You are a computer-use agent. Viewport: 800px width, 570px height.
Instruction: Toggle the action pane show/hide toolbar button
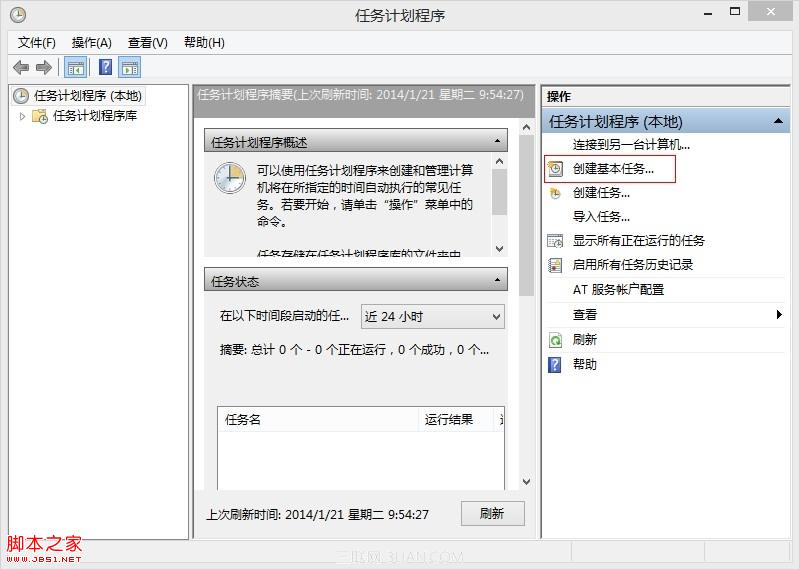click(x=130, y=67)
